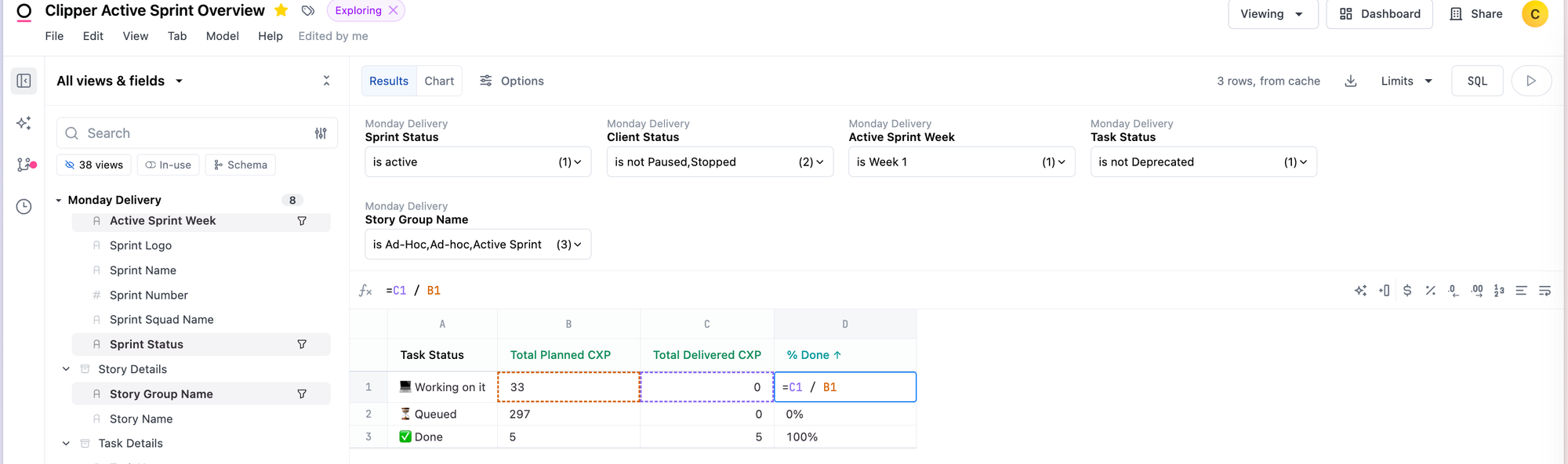The height and width of the screenshot is (464, 1568).
Task: Open the Model menu
Action: (x=222, y=36)
